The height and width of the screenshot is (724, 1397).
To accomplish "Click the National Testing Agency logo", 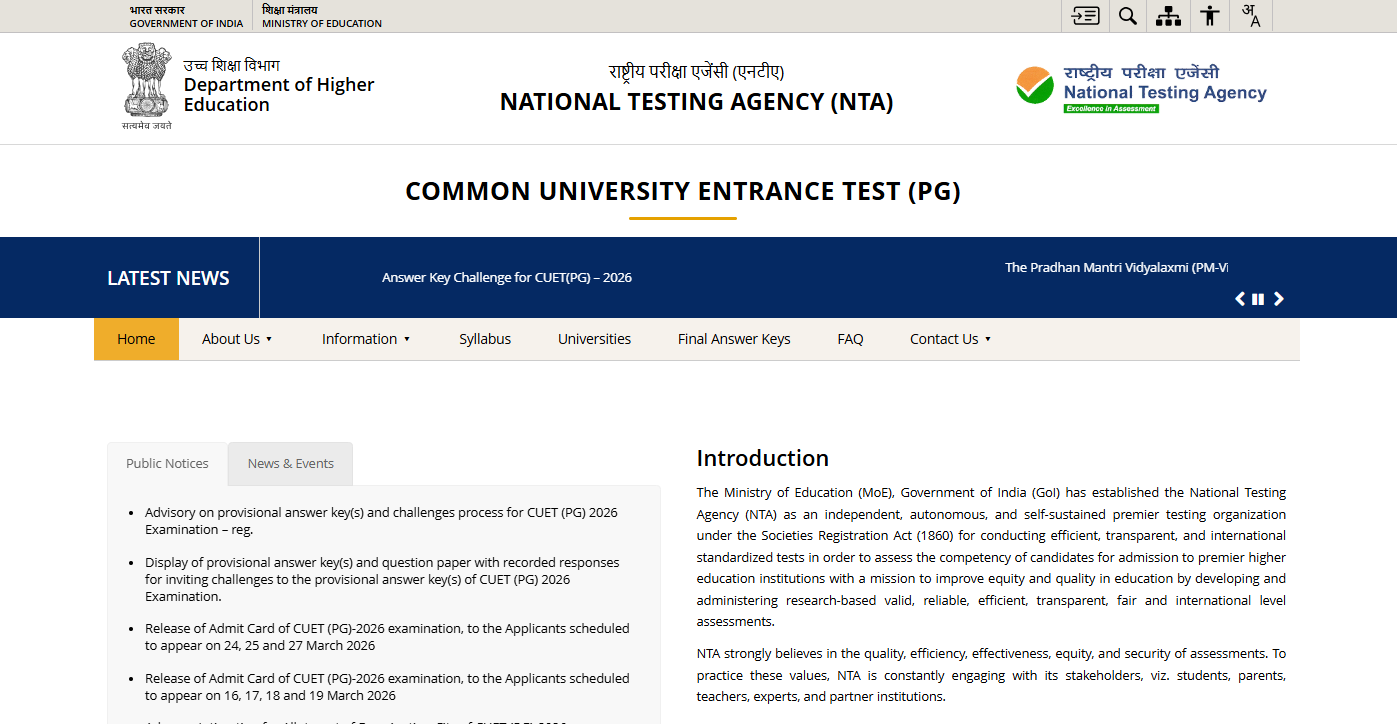I will click(x=1141, y=89).
